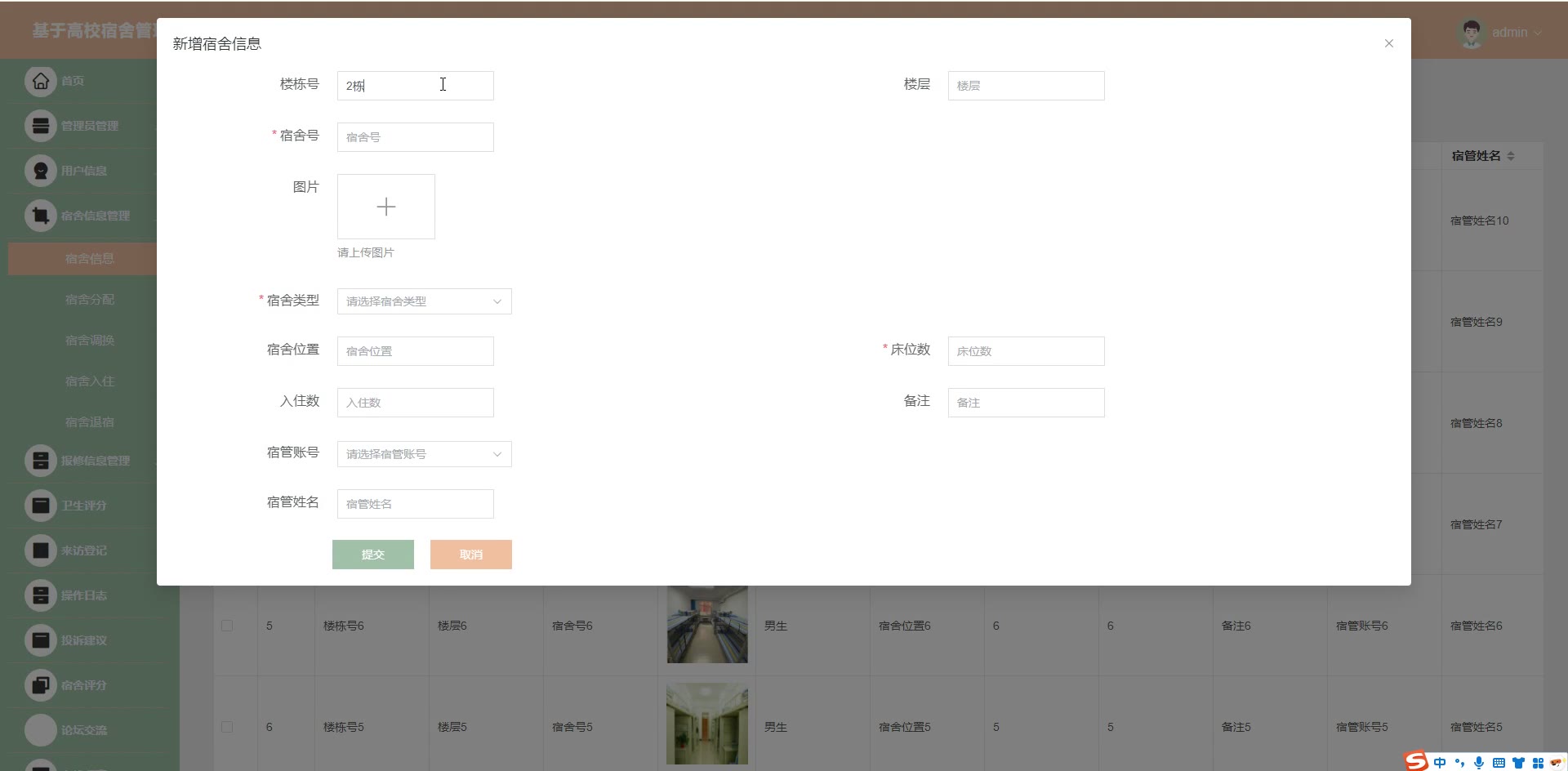Open 宿舍入住 submenu item
This screenshot has width=1568, height=771.
pos(90,381)
